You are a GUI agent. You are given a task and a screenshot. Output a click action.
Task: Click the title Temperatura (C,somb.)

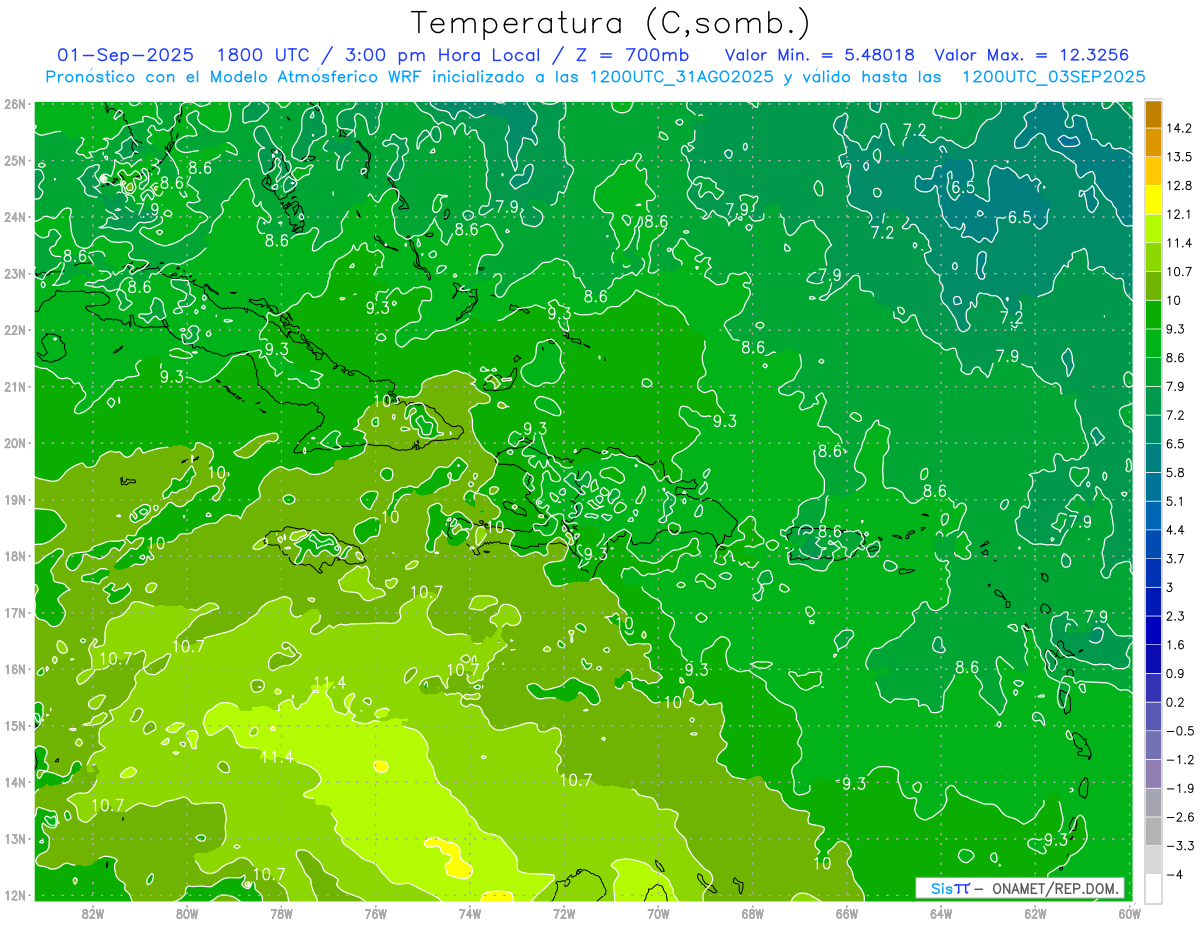pyautogui.click(x=611, y=23)
